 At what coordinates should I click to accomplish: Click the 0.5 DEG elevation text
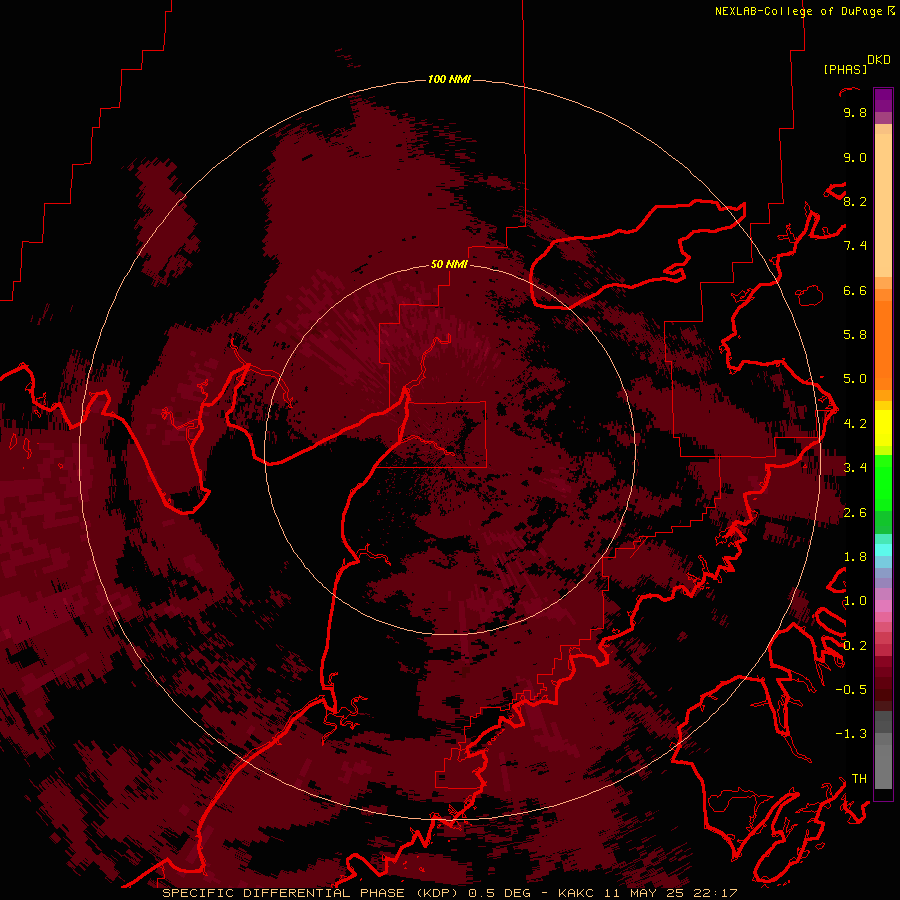pos(501,893)
